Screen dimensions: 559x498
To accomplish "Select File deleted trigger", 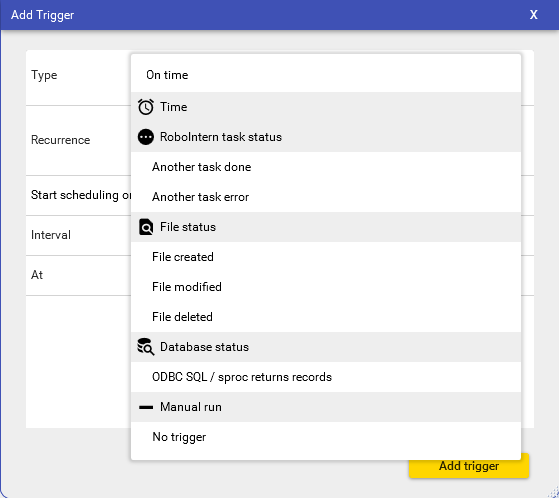I will [x=326, y=317].
